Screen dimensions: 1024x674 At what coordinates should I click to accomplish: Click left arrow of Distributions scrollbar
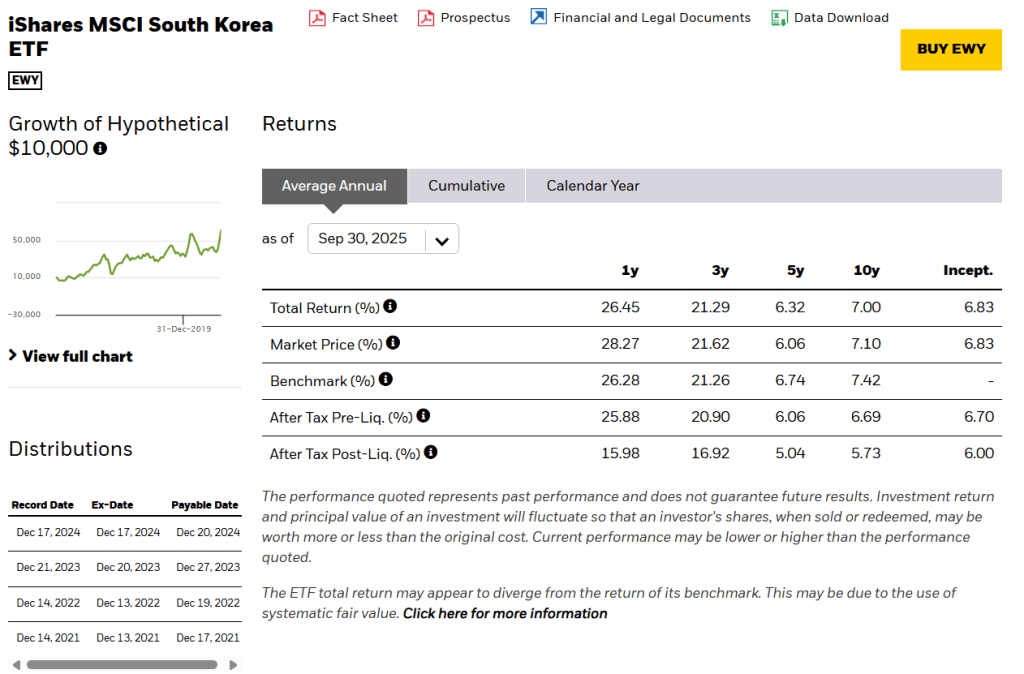pyautogui.click(x=16, y=665)
